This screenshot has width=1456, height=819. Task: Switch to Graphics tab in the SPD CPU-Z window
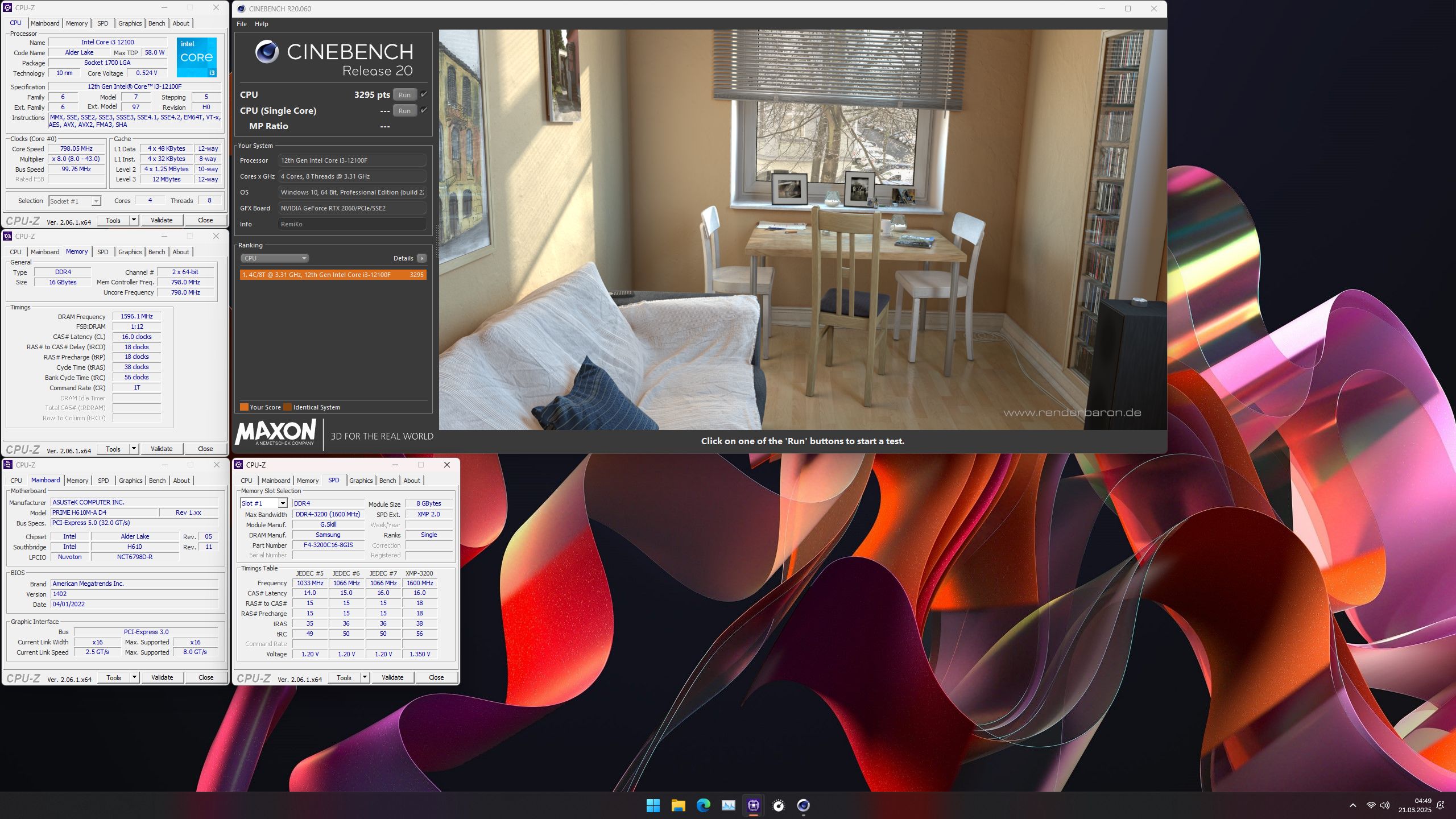[x=361, y=481]
